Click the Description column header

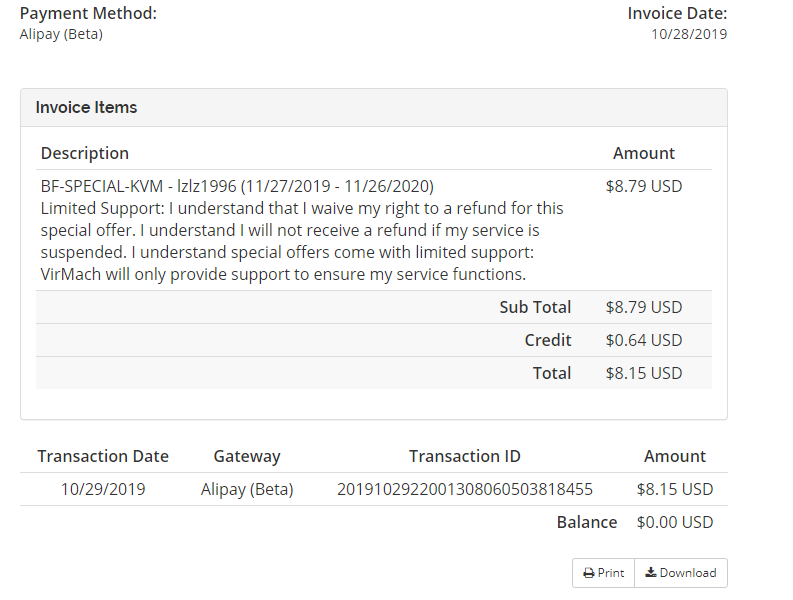click(x=85, y=153)
